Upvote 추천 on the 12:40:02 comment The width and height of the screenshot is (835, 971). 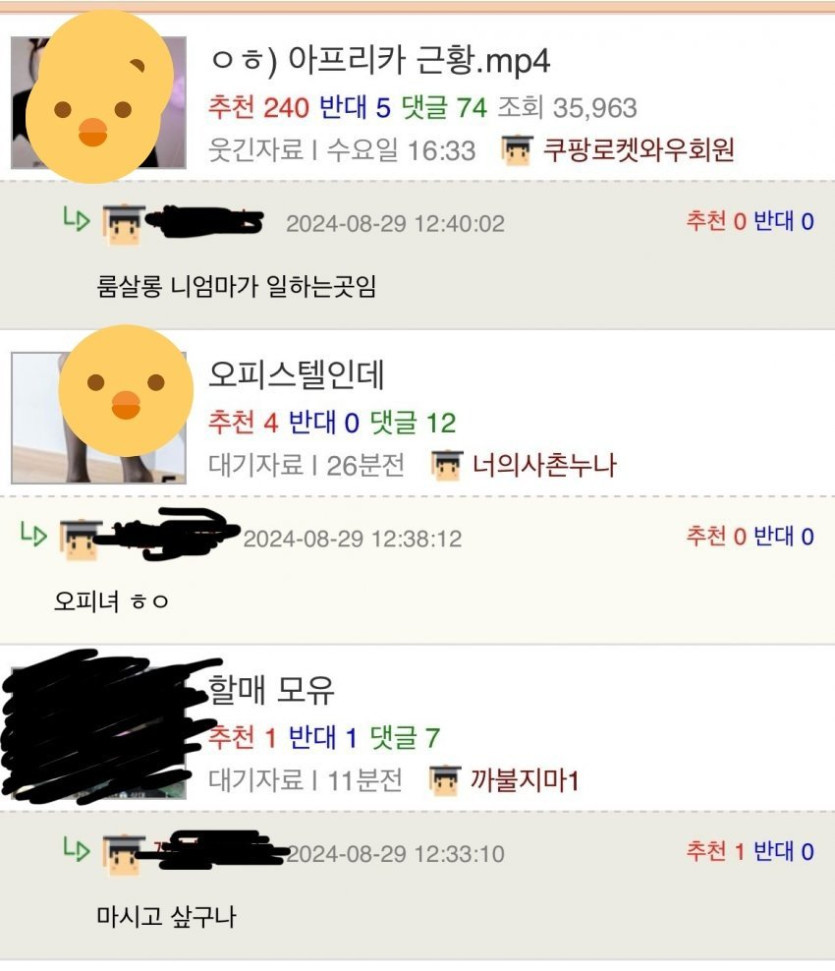pos(716,221)
